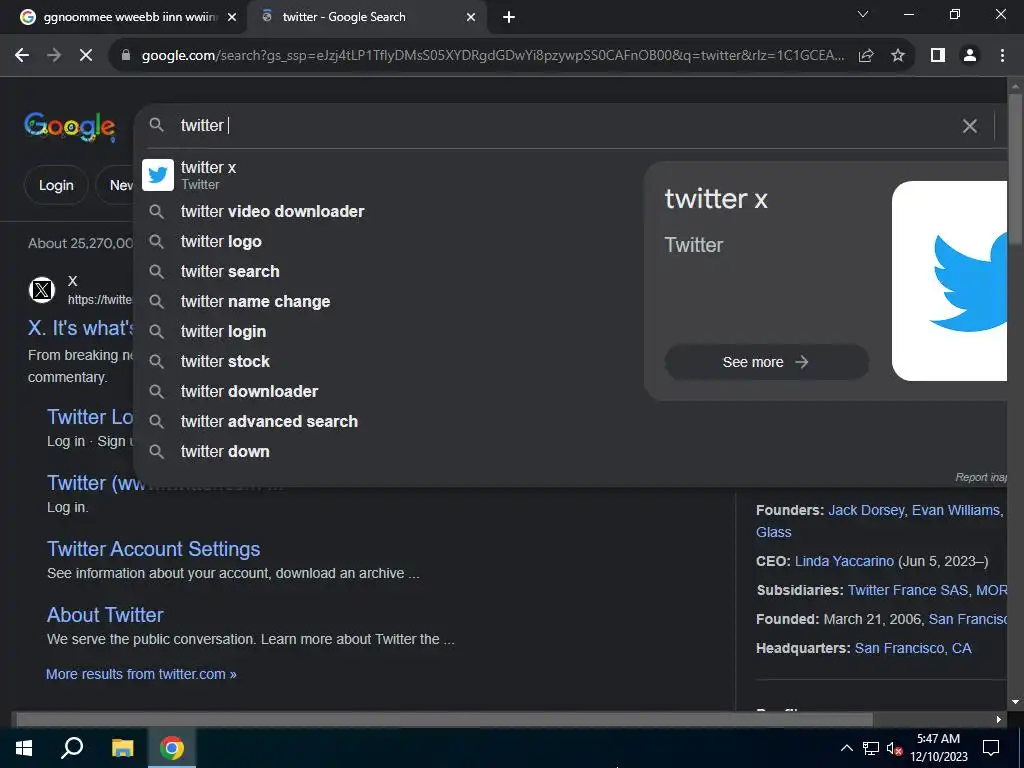Screen dimensions: 1024x768
Task: Open the Evan Williams link
Action: [x=956, y=510]
